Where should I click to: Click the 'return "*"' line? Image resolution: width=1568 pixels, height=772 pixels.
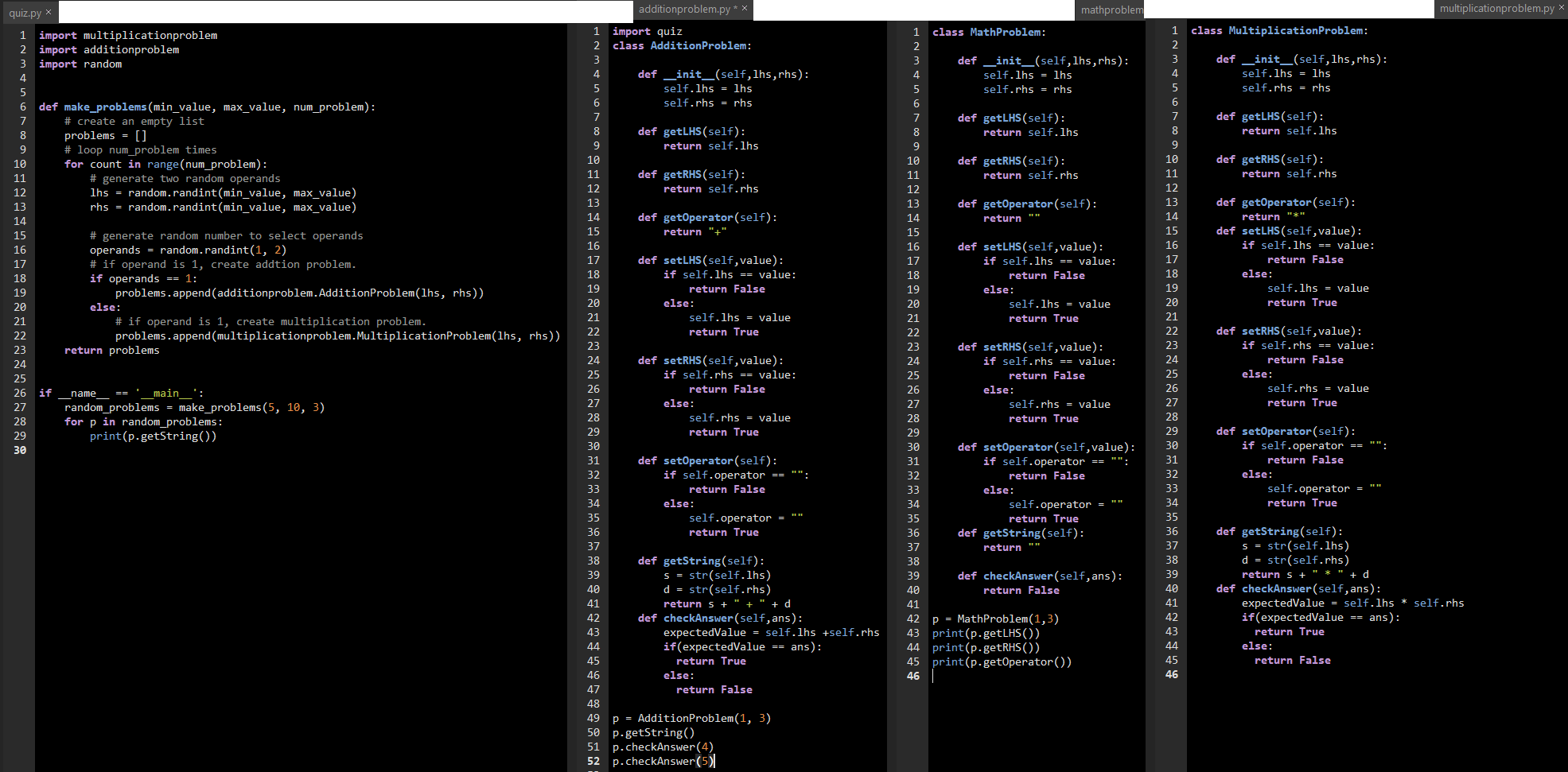pyautogui.click(x=1274, y=216)
